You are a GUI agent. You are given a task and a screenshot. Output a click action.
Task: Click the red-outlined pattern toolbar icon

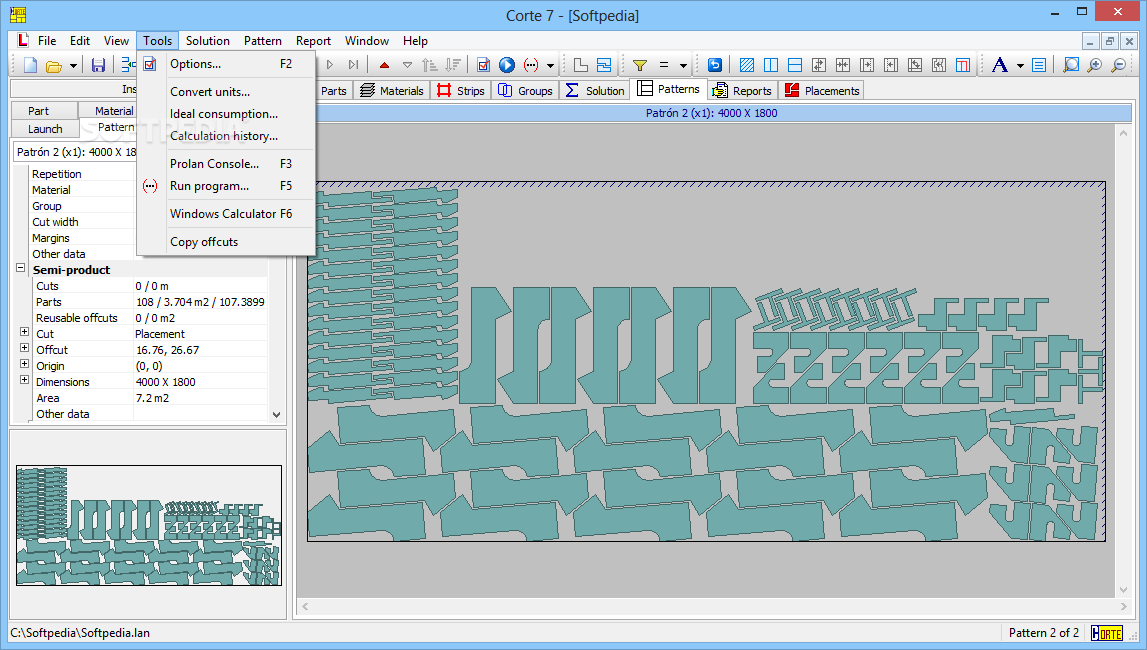[x=963, y=65]
